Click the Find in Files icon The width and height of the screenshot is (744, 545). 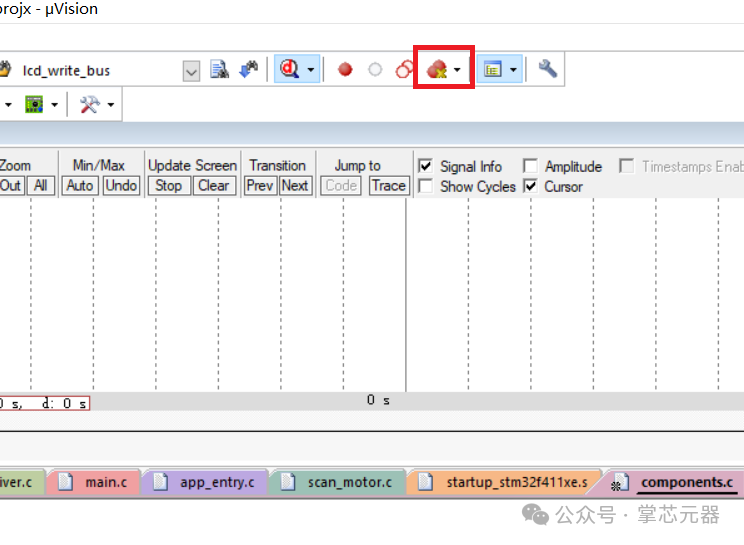tap(219, 70)
